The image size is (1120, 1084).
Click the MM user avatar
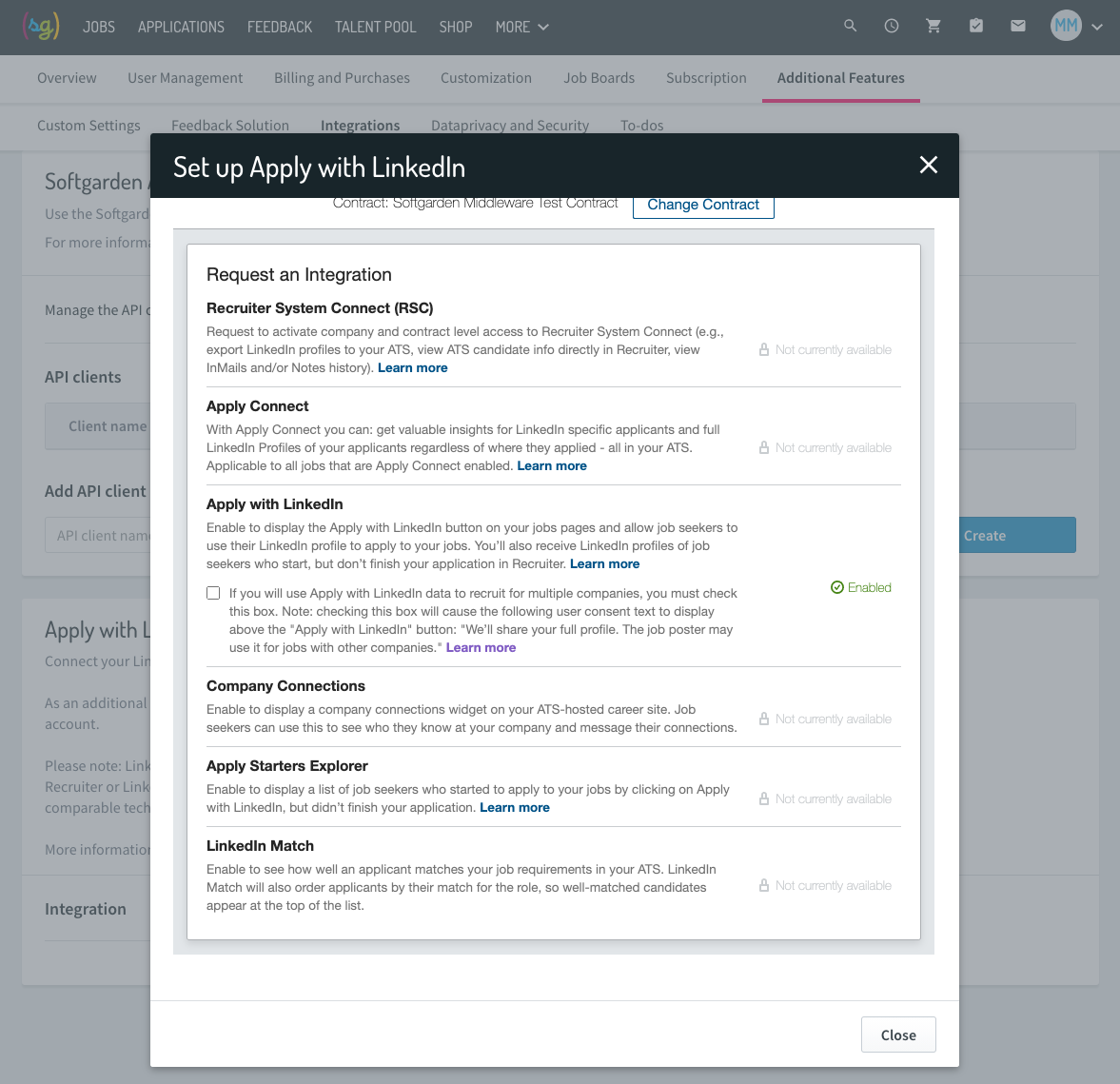tap(1066, 26)
